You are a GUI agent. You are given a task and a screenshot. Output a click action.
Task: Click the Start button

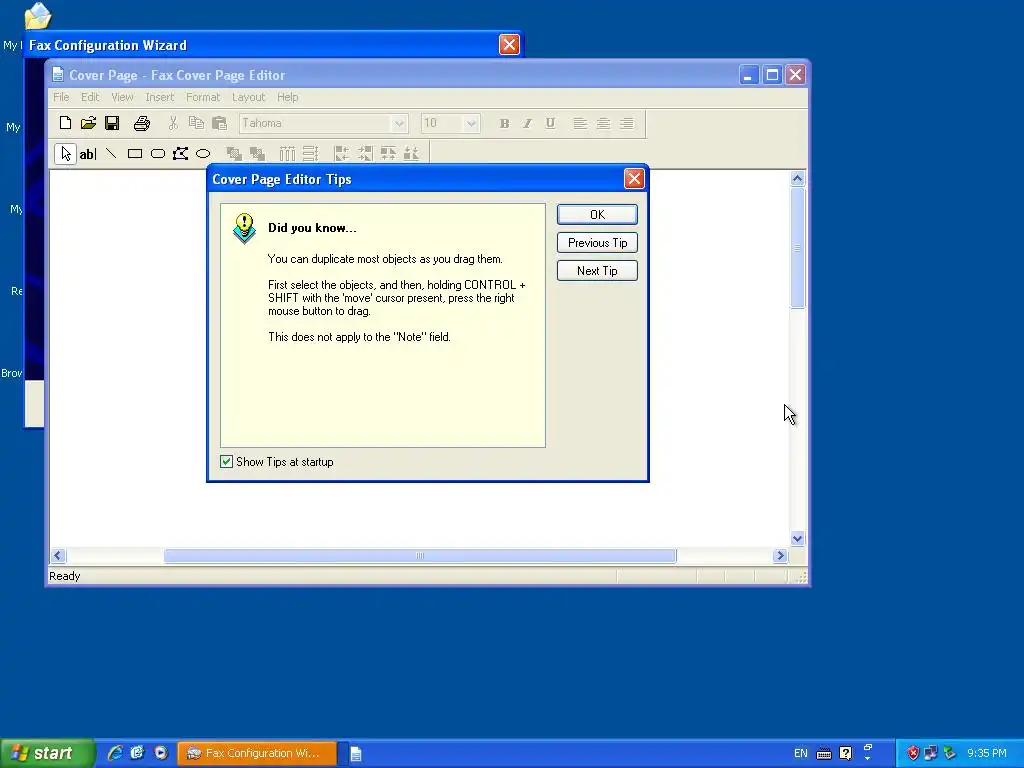coord(47,753)
